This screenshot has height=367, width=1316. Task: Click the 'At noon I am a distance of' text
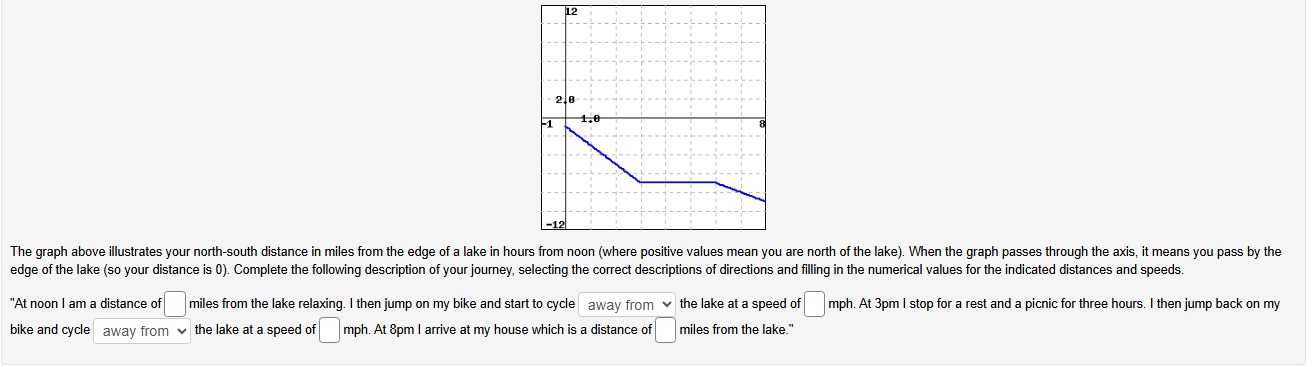[86, 304]
